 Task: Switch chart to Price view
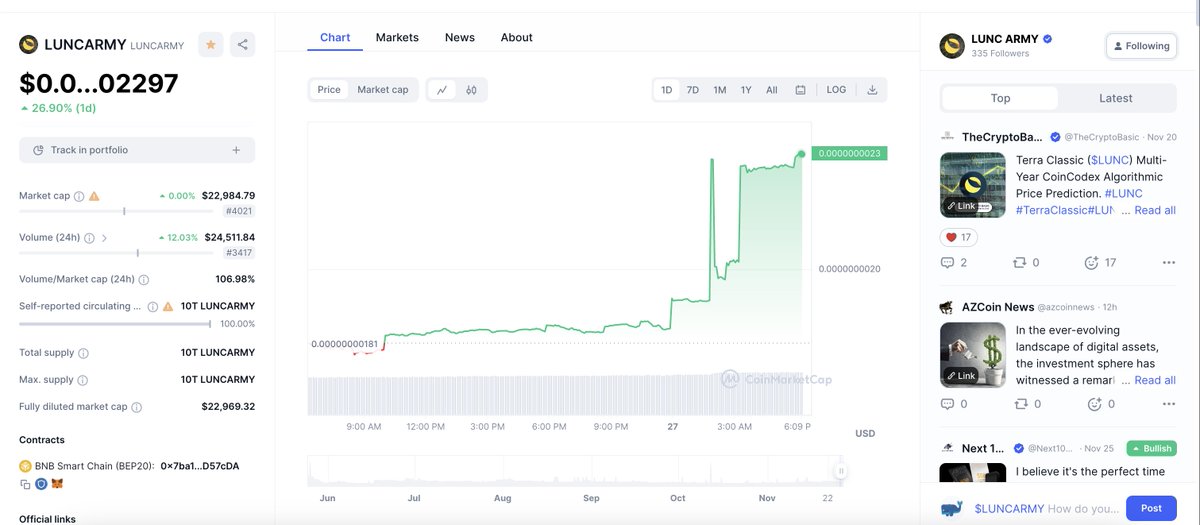329,90
